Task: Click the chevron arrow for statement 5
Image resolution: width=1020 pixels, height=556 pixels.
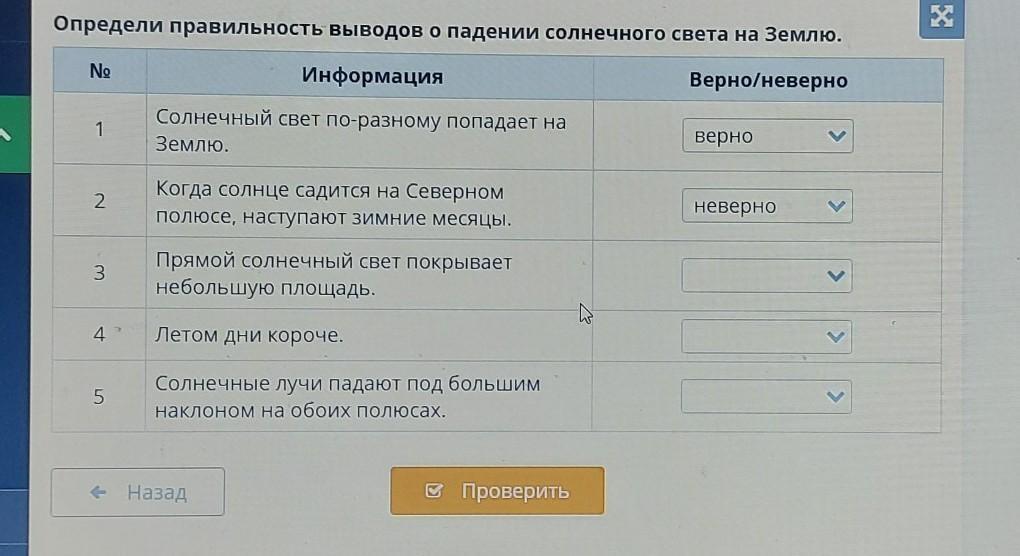Action: [x=837, y=397]
